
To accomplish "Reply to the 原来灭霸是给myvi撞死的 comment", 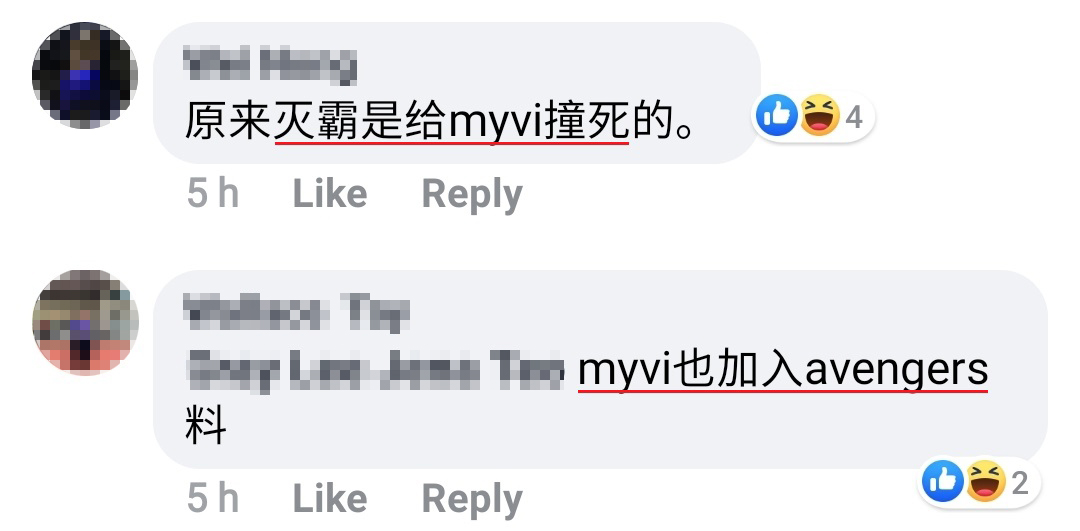I will pyautogui.click(x=472, y=196).
